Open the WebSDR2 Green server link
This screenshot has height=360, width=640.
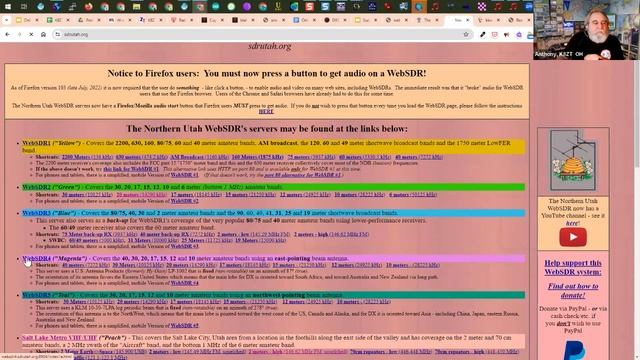36,187
